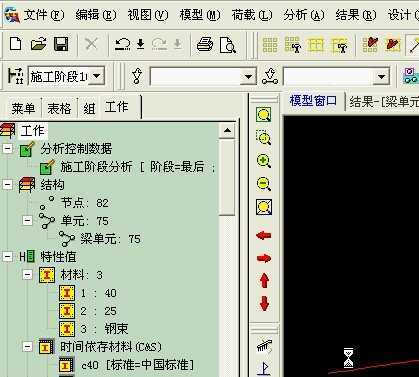
Task: Click the Zoom Fit magnifier icon
Action: click(264, 115)
